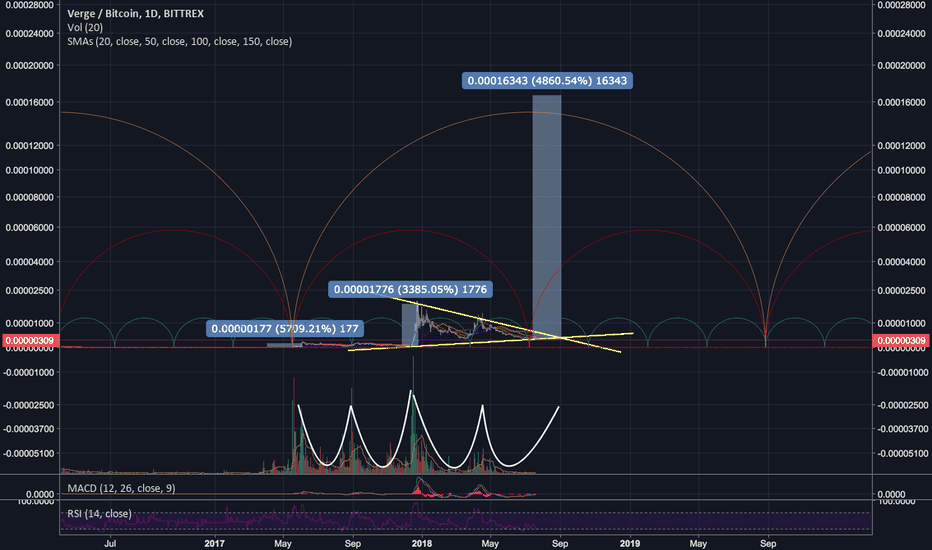Select the descending yellow trendline
Viewport: 932px width, 550px height.
(505, 325)
